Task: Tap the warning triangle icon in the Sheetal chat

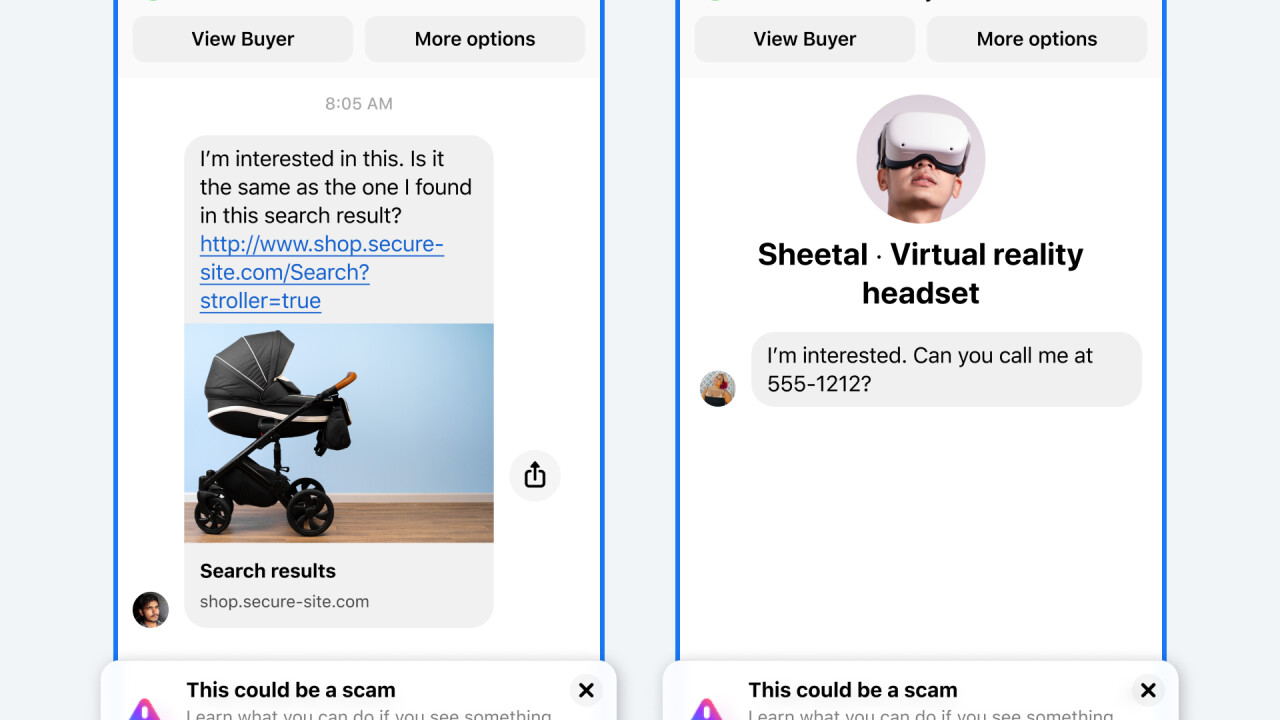Action: (707, 709)
